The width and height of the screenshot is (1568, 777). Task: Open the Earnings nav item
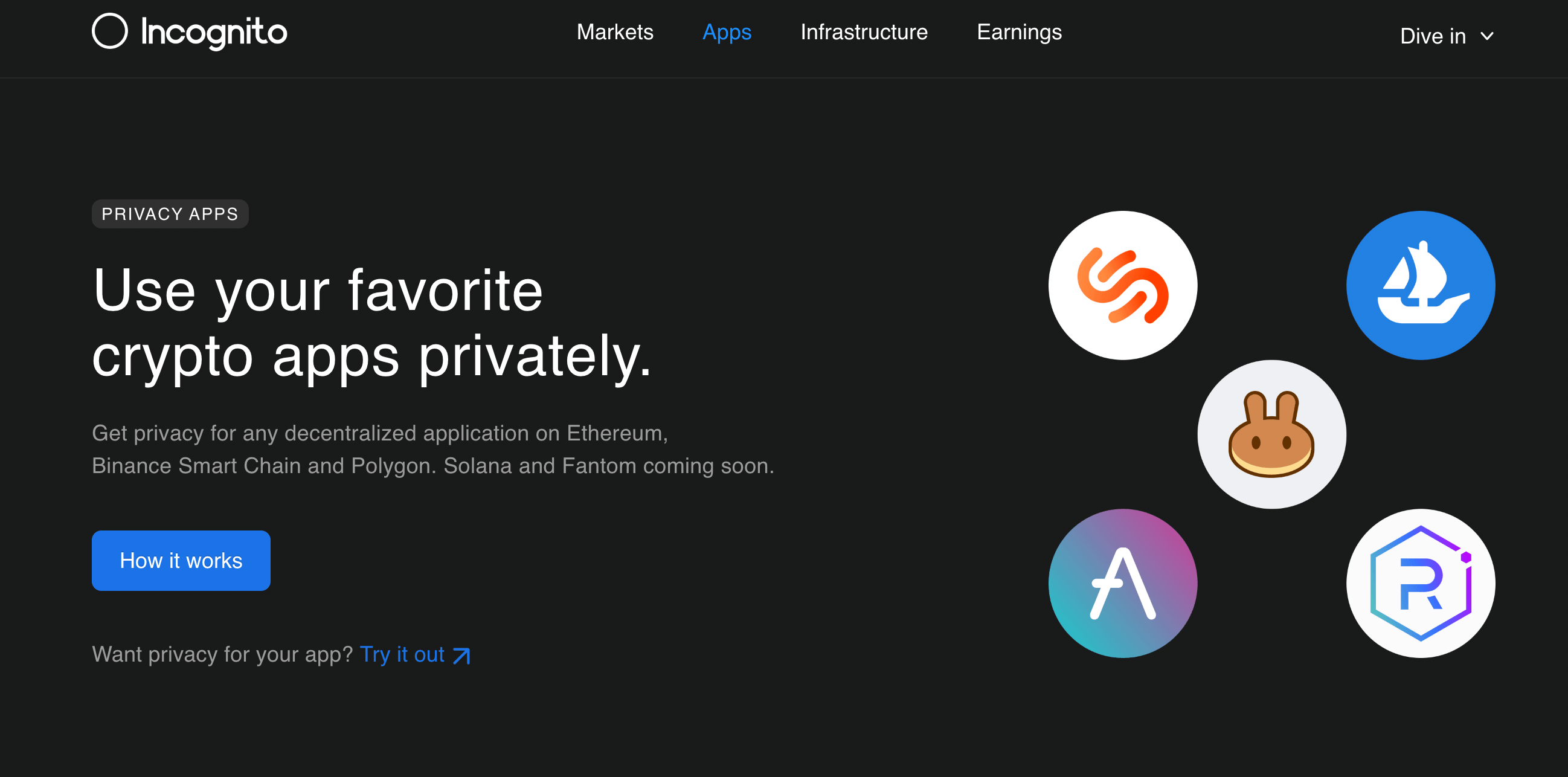pyautogui.click(x=1019, y=32)
